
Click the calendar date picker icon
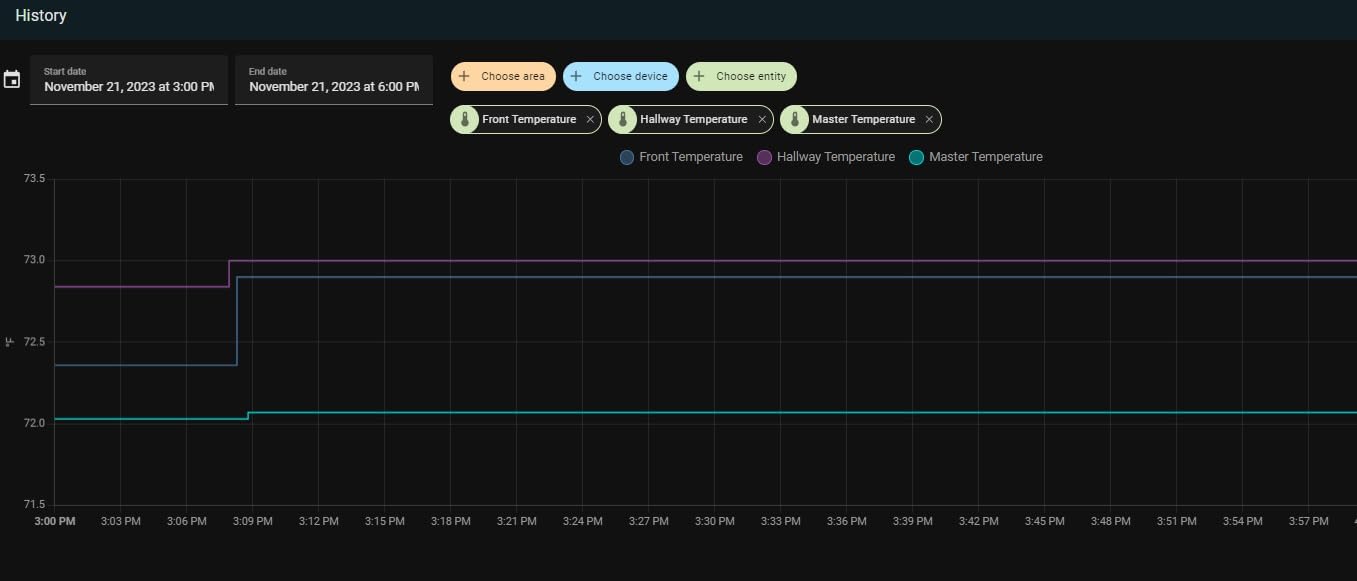12,80
